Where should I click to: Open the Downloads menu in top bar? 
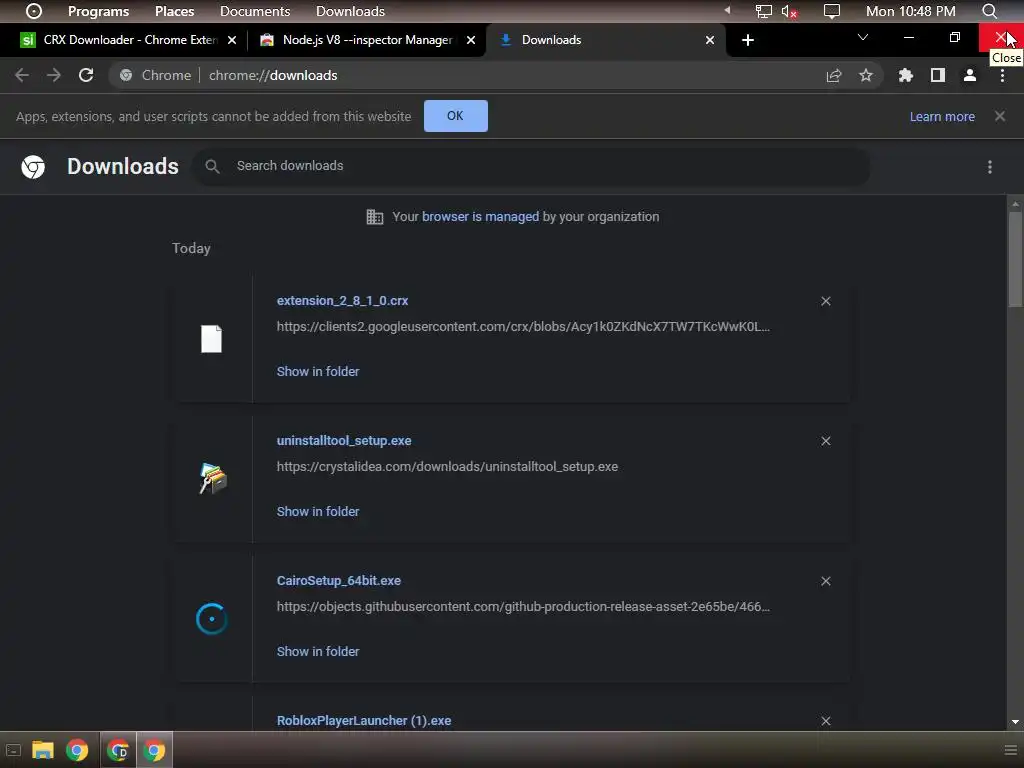(x=350, y=11)
